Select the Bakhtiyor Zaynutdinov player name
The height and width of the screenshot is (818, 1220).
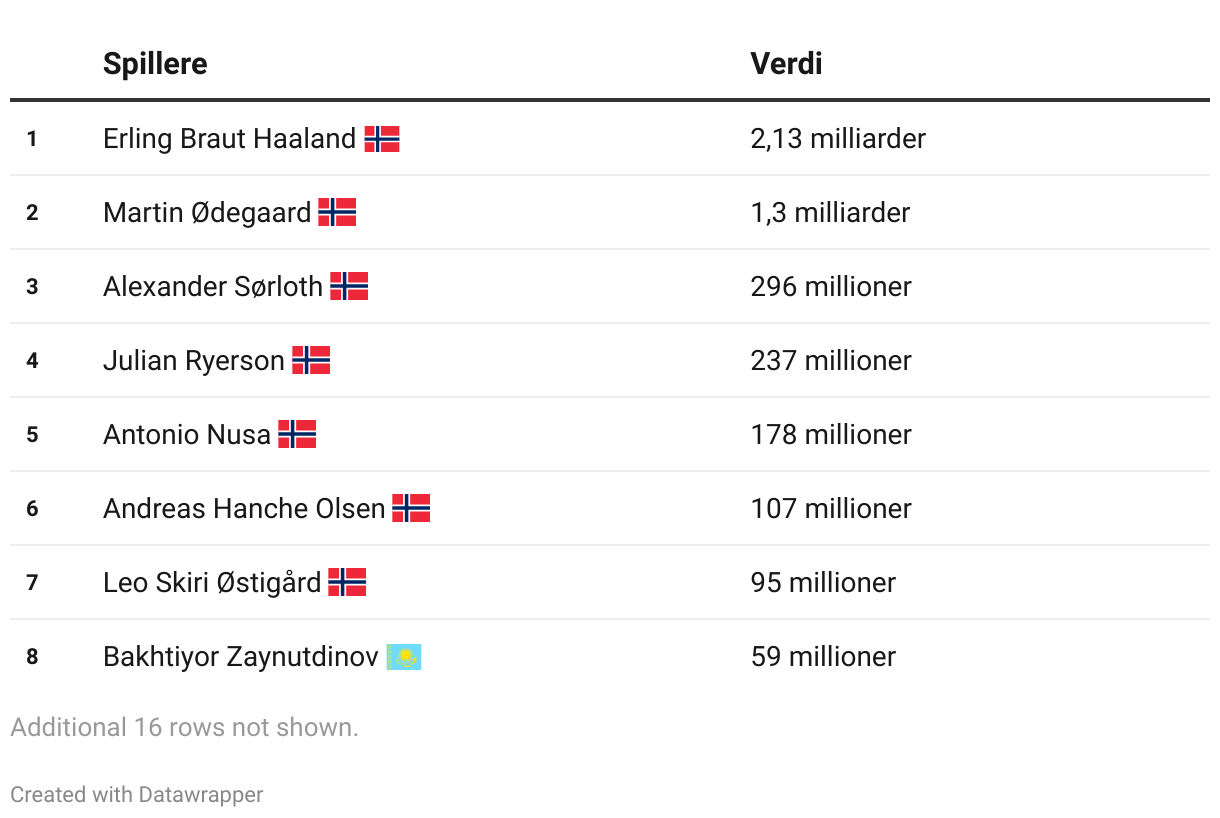(x=241, y=657)
